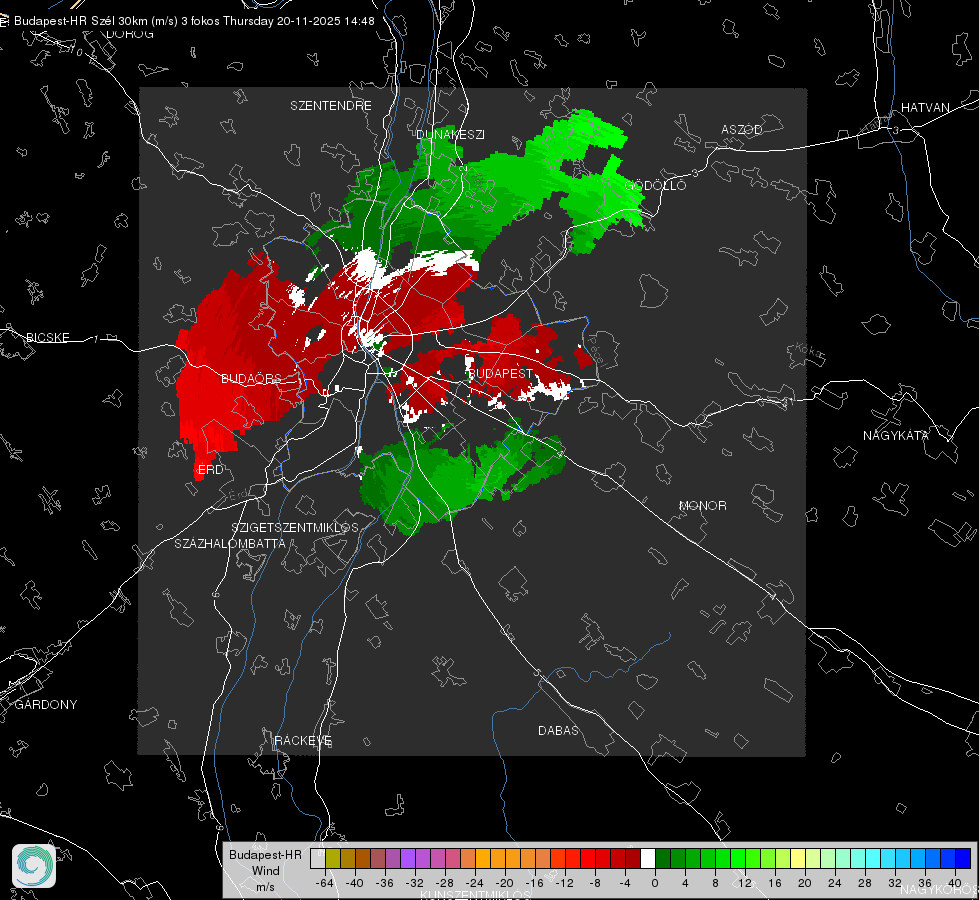Image resolution: width=979 pixels, height=900 pixels.
Task: Select the pale yellow swatch above 20
Action: point(798,858)
